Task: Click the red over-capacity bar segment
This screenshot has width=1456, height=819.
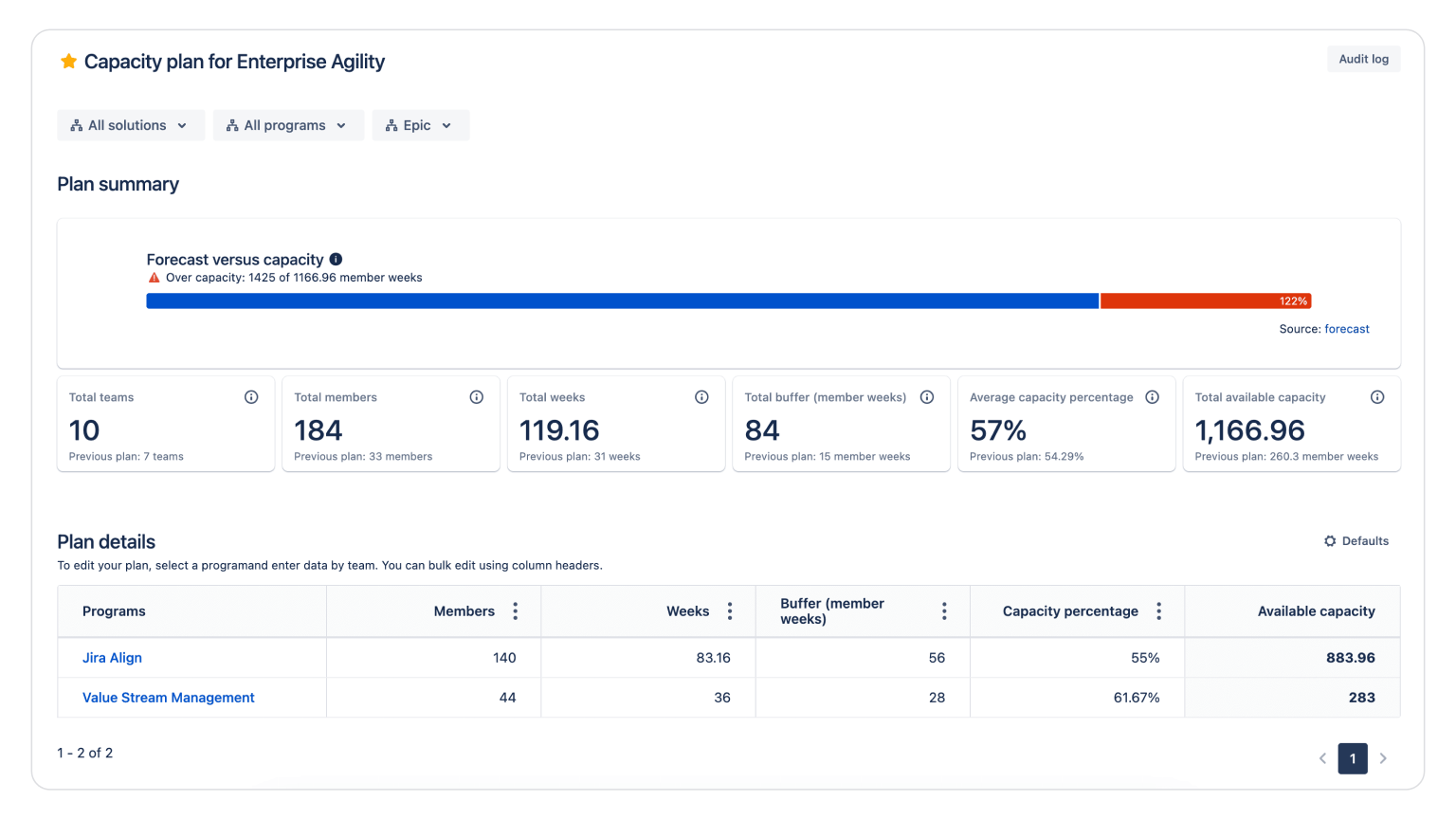Action: pos(1204,301)
